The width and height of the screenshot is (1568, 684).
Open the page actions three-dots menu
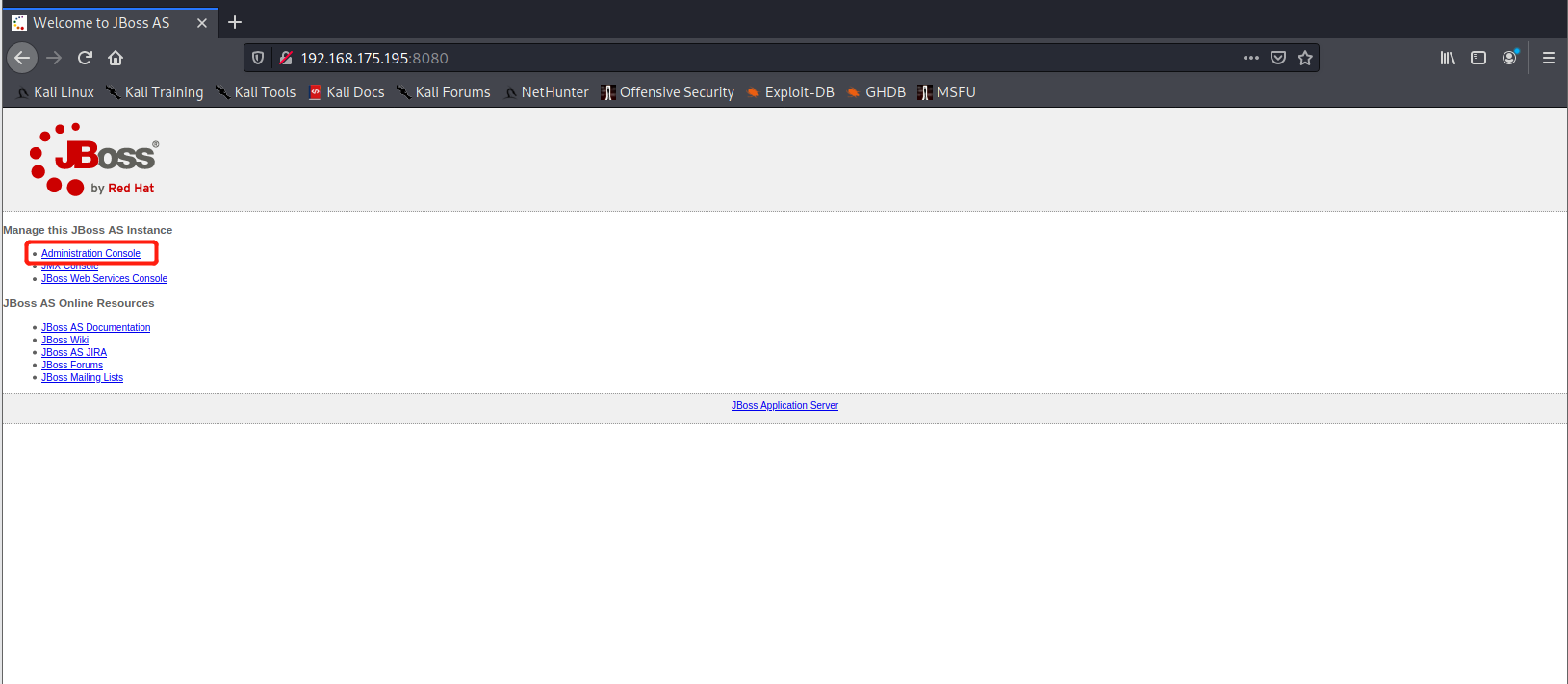tap(1251, 58)
